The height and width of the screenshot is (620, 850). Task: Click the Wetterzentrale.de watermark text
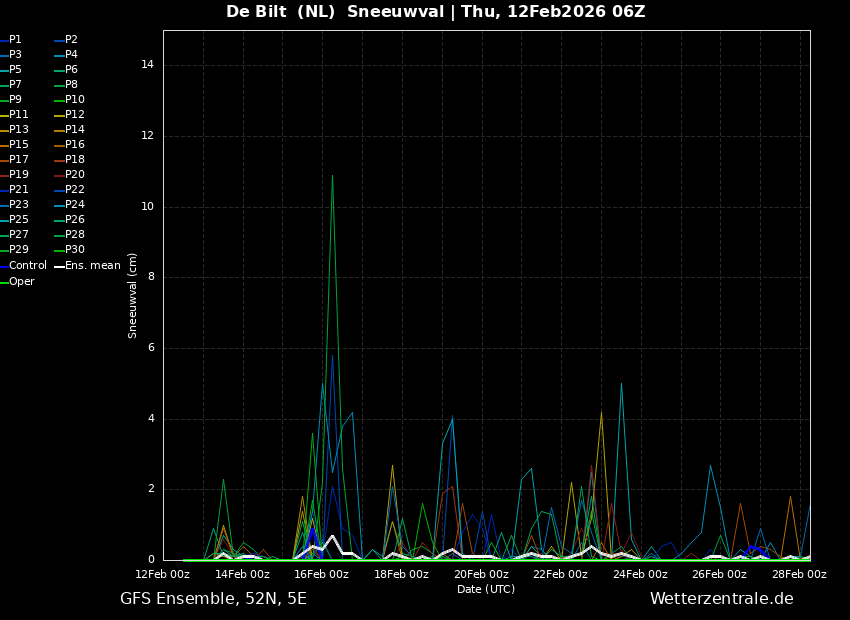click(x=721, y=599)
